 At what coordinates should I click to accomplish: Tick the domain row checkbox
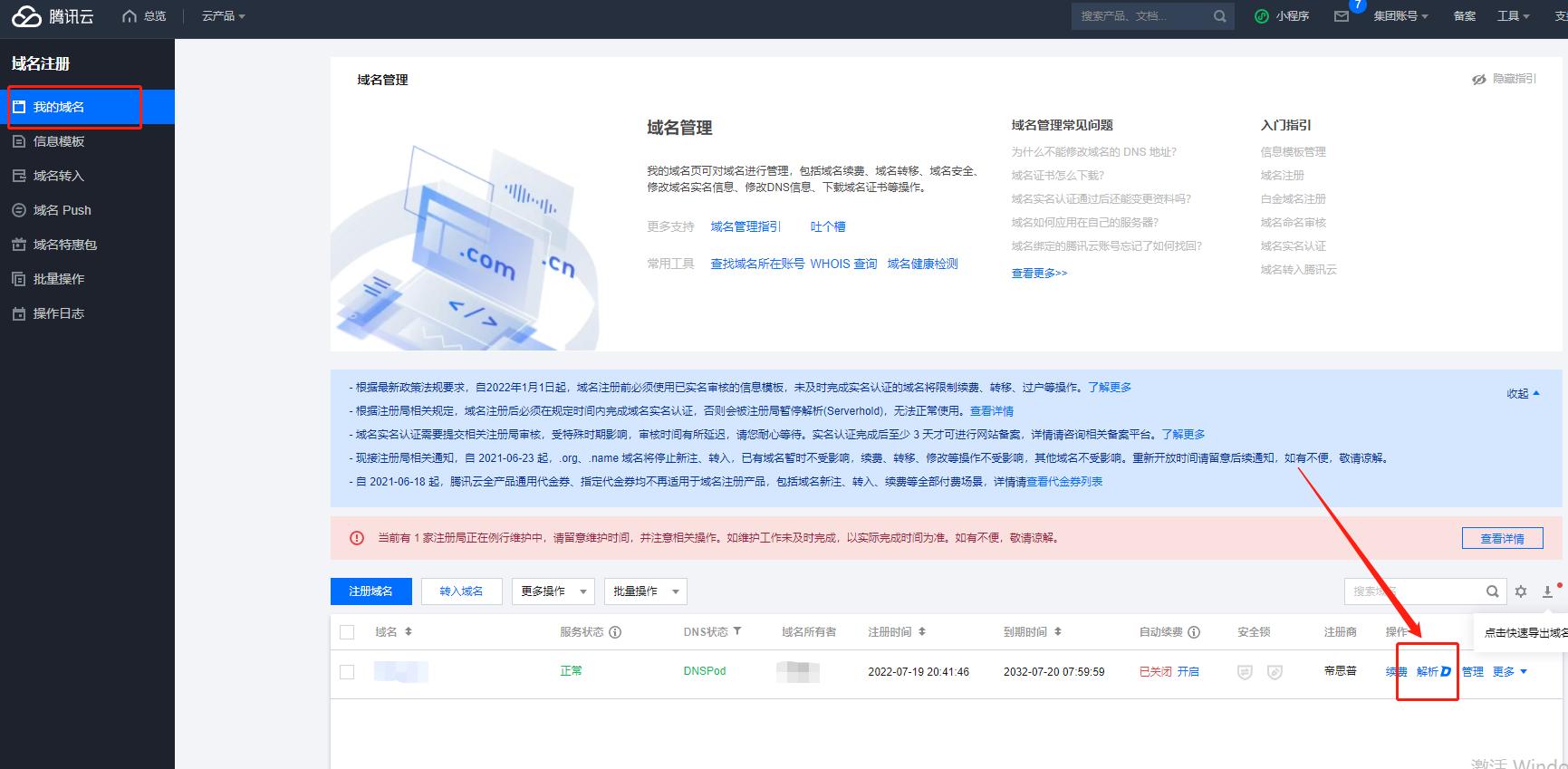(x=347, y=672)
